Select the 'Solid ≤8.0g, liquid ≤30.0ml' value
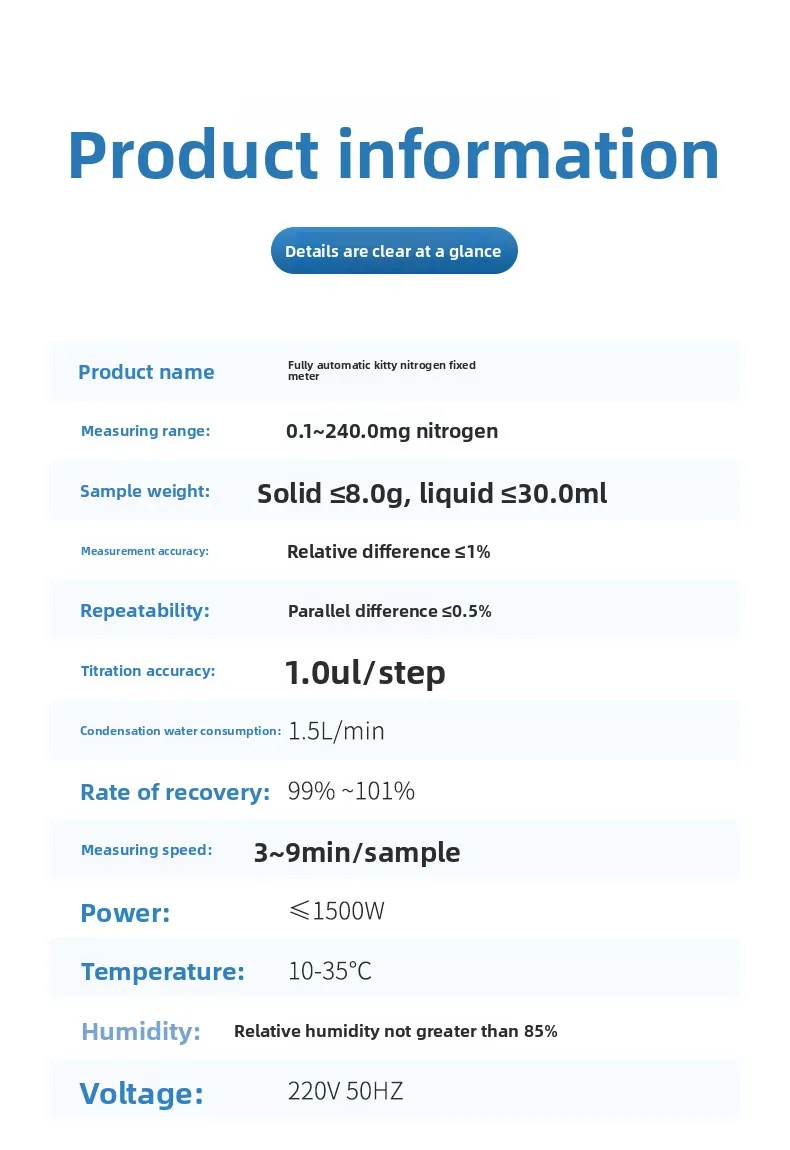This screenshot has height=1150, width=790. click(x=432, y=493)
